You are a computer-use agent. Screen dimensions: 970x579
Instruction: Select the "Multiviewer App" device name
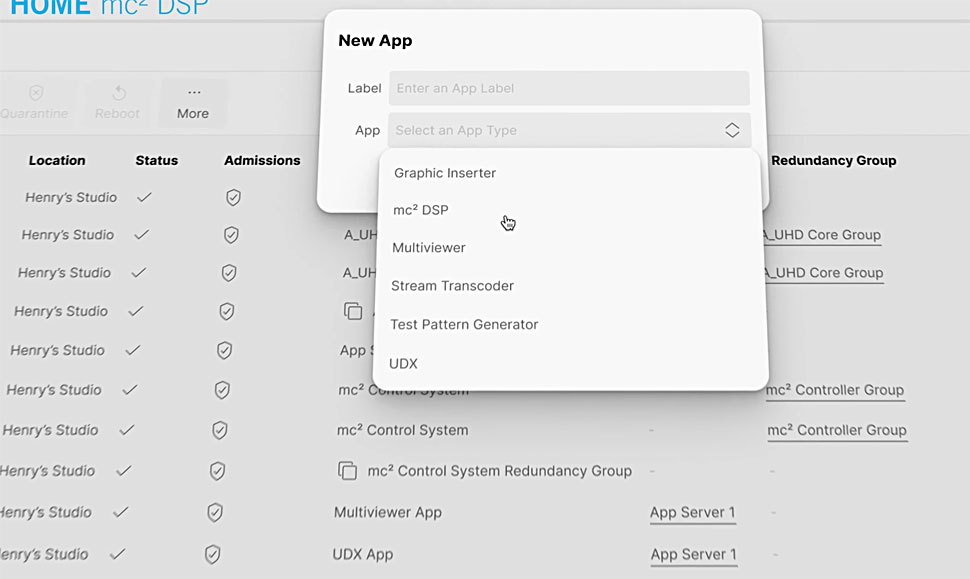[x=388, y=513]
